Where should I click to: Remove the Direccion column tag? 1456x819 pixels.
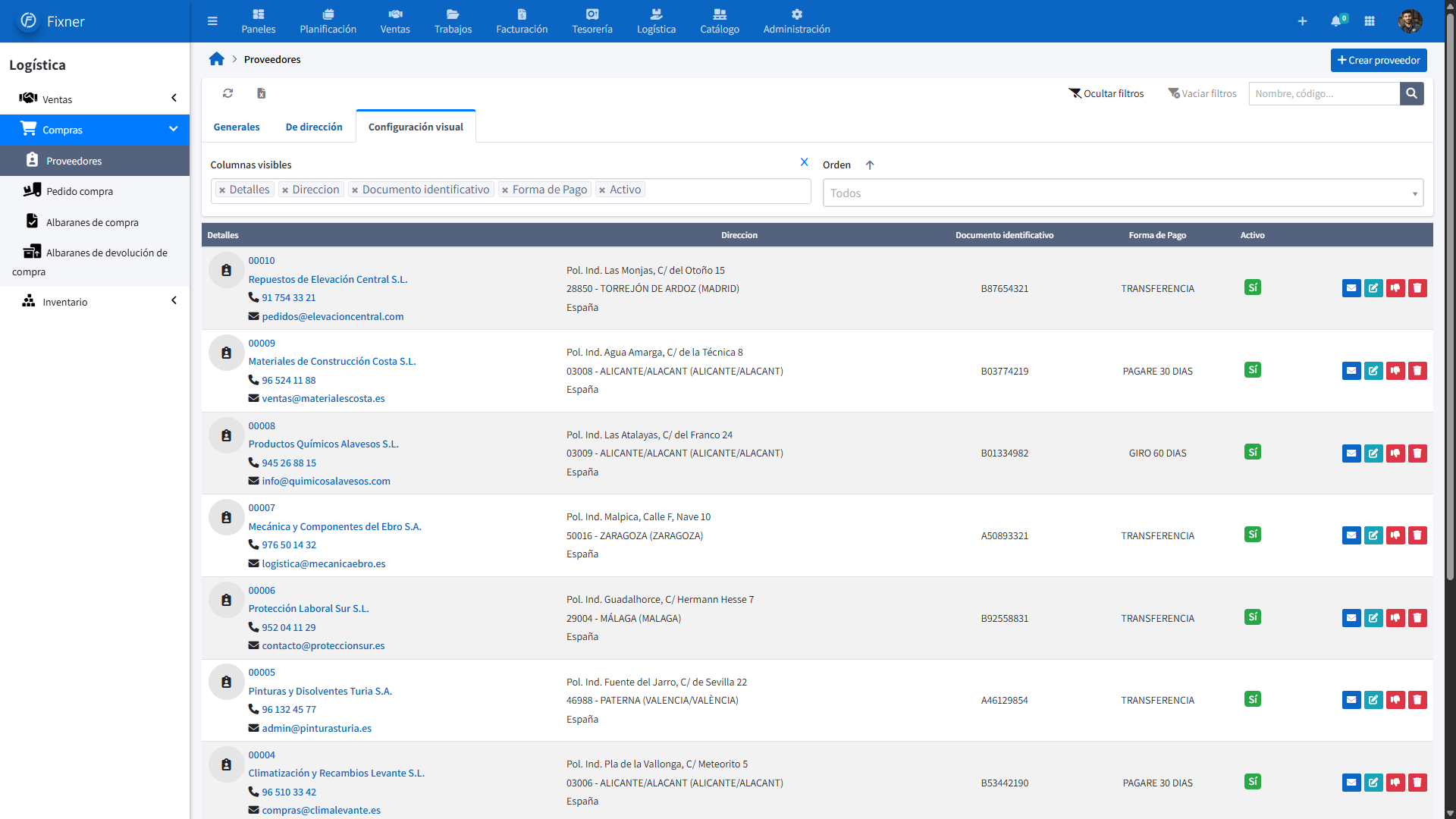285,190
